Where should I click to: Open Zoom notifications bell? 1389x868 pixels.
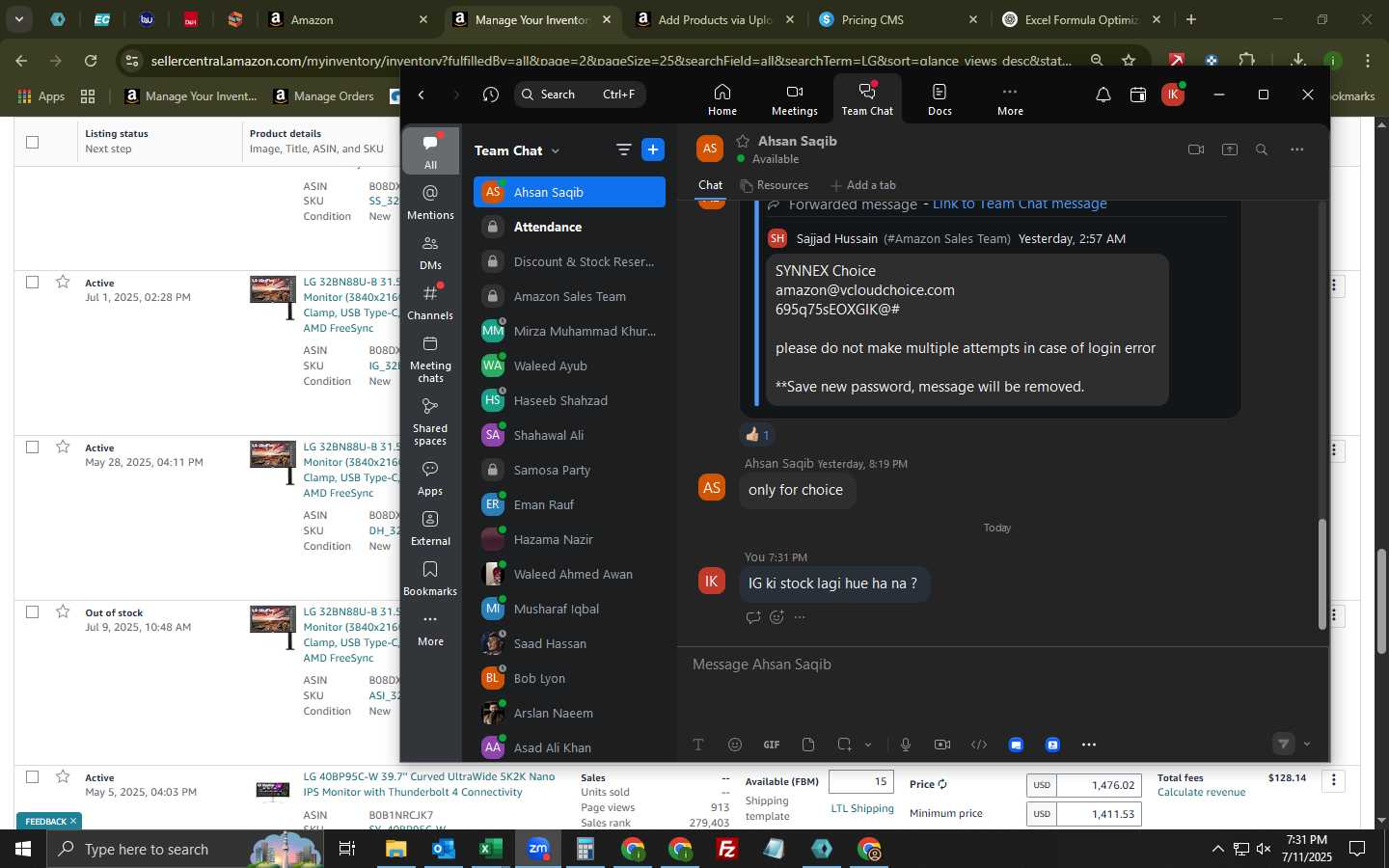click(1103, 95)
